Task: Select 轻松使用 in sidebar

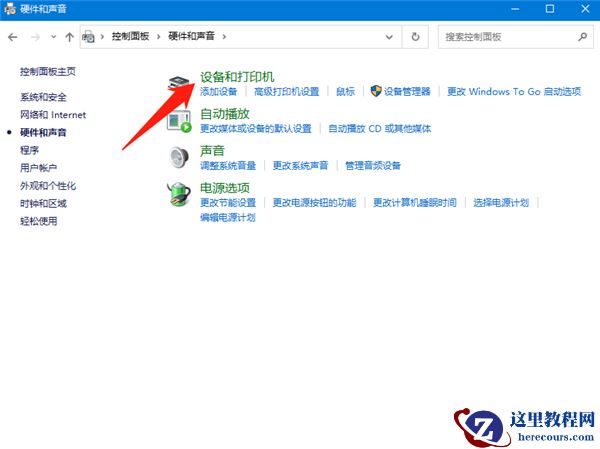Action: tap(39, 221)
